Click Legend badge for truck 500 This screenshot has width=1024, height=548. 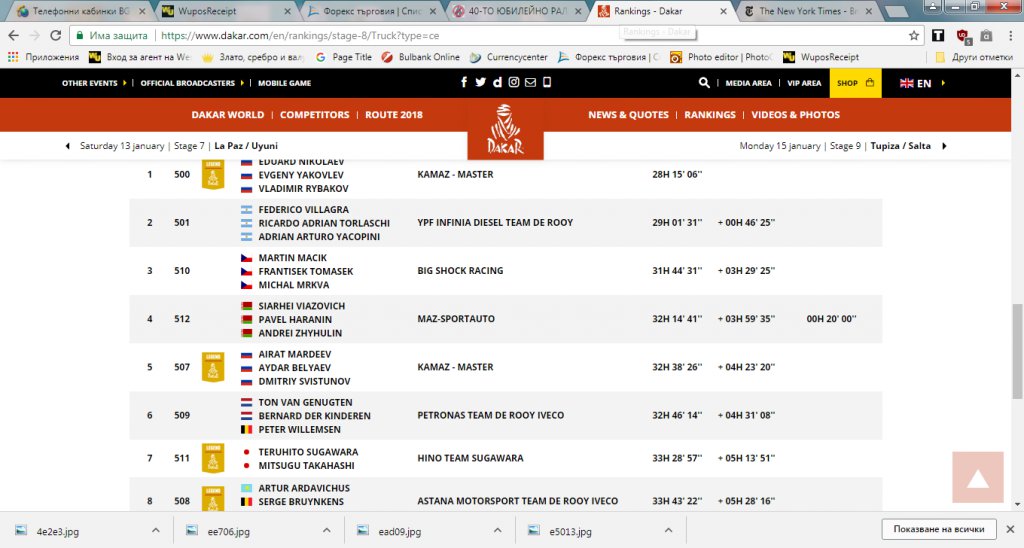(213, 174)
